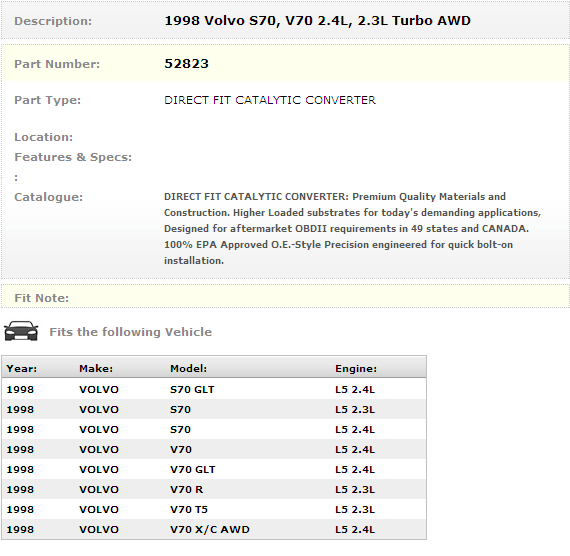Select the V70 R model row

click(214, 489)
